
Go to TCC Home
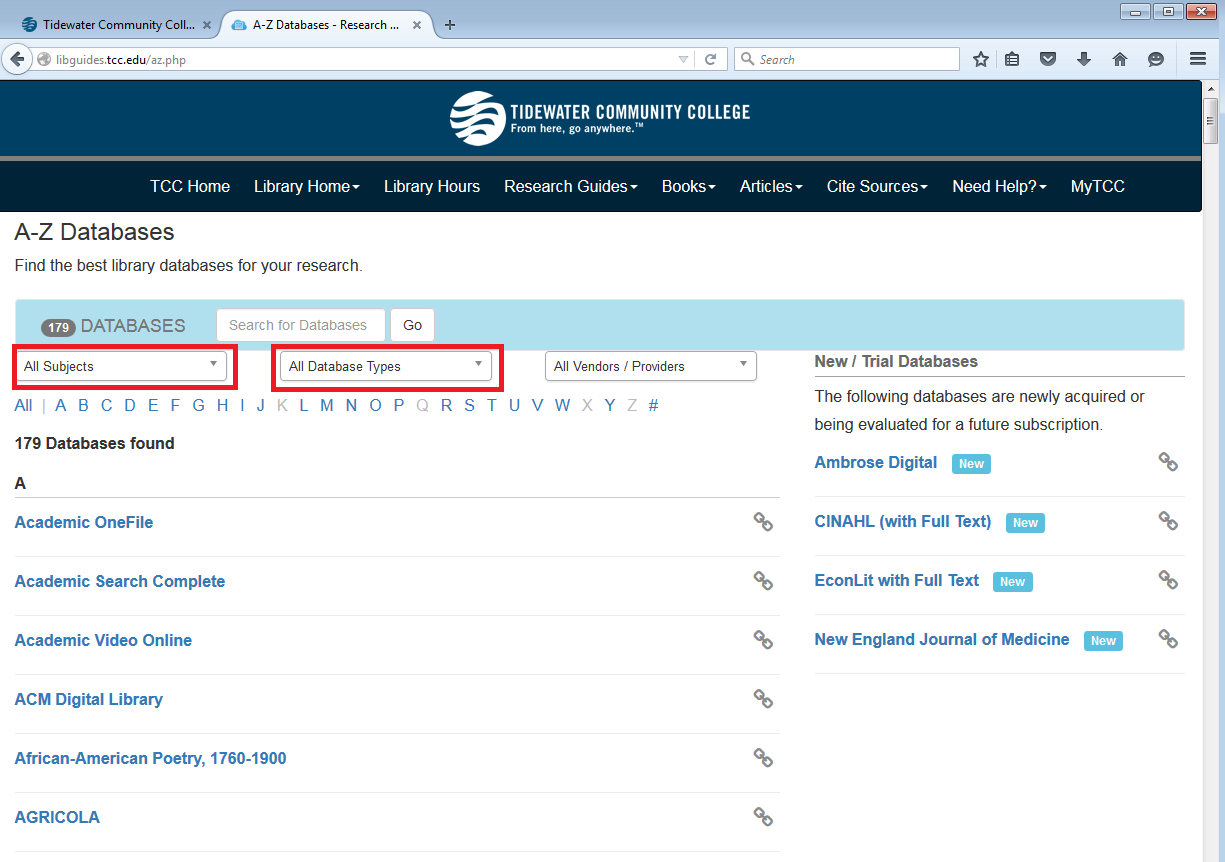190,186
